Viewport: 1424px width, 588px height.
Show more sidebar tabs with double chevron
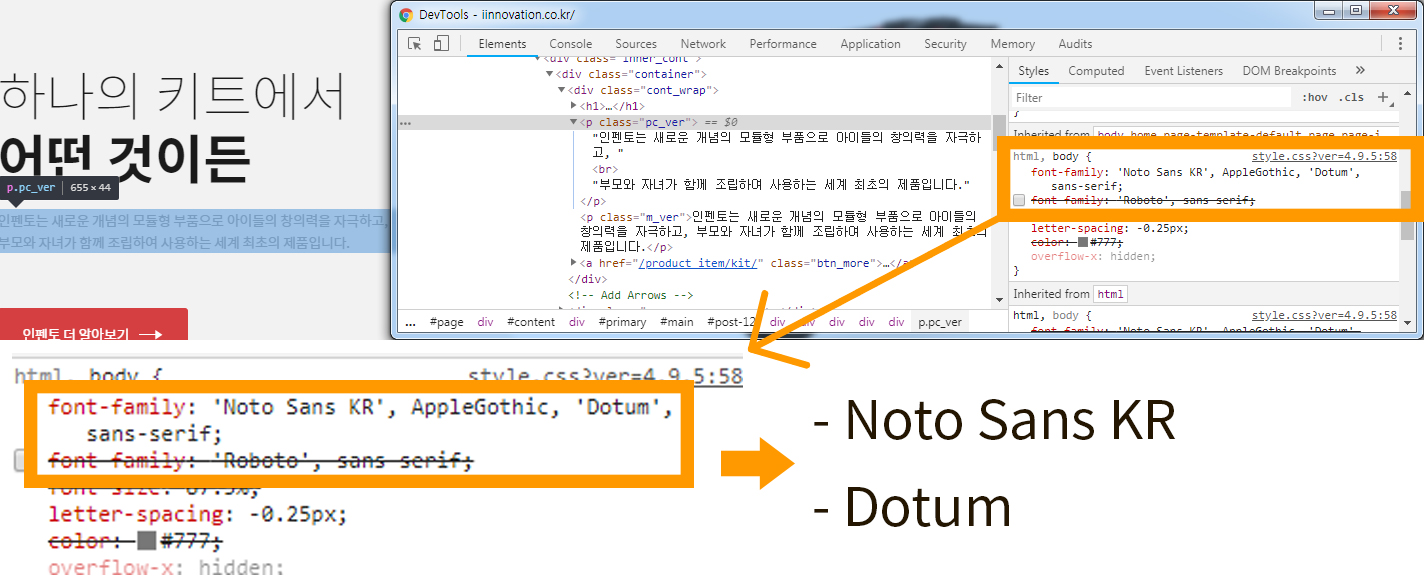1360,71
